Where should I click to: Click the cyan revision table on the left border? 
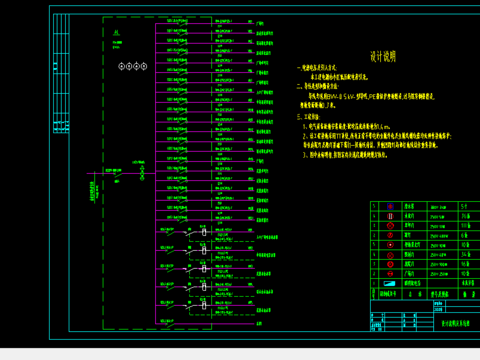coord(61,73)
